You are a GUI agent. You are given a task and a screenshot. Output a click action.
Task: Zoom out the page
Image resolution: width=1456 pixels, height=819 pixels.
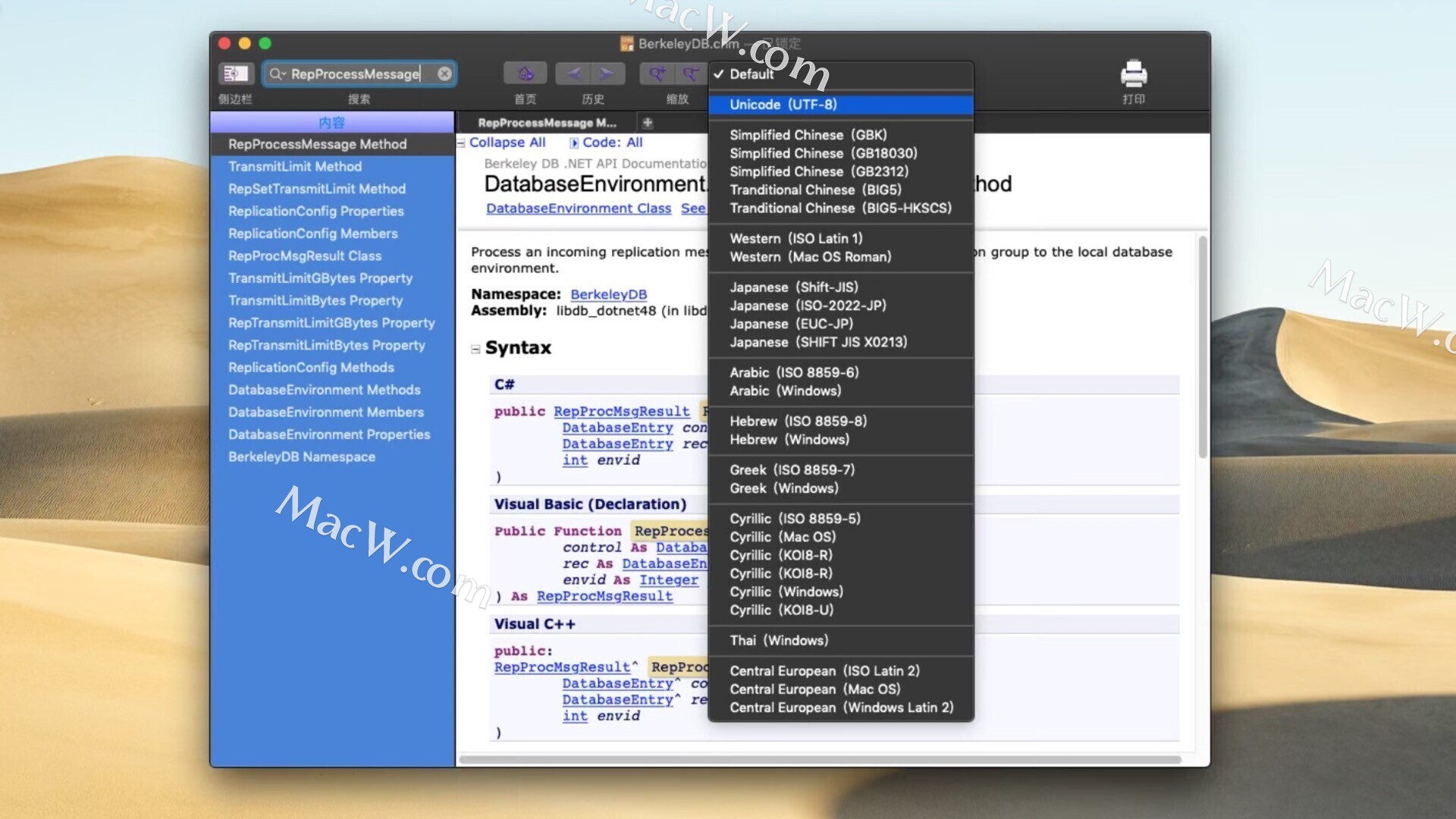[690, 74]
